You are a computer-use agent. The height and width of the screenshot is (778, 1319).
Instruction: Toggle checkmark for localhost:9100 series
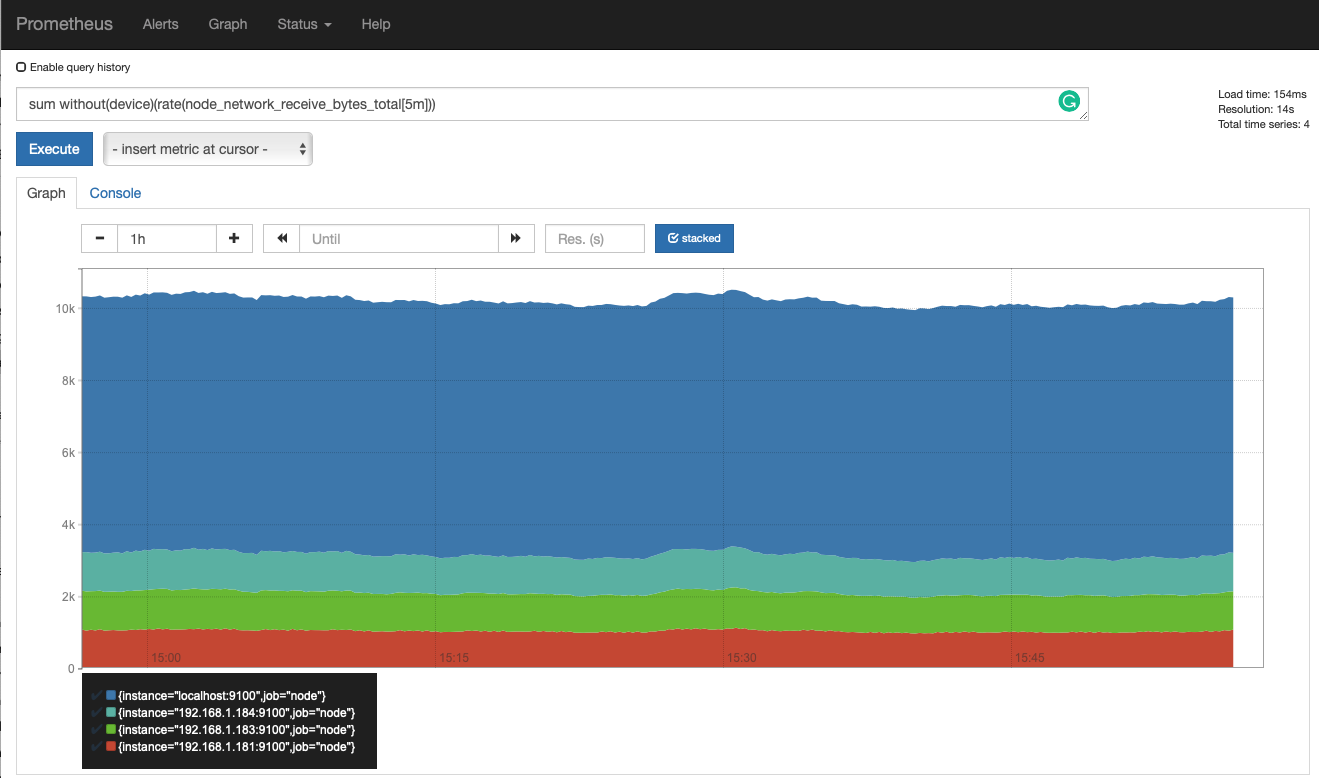tap(97, 695)
